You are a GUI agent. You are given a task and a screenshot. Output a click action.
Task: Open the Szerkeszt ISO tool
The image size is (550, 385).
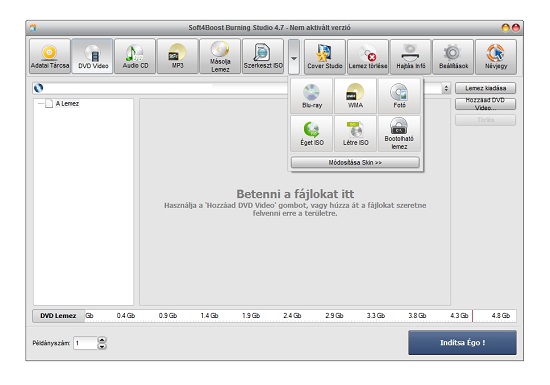[263, 56]
